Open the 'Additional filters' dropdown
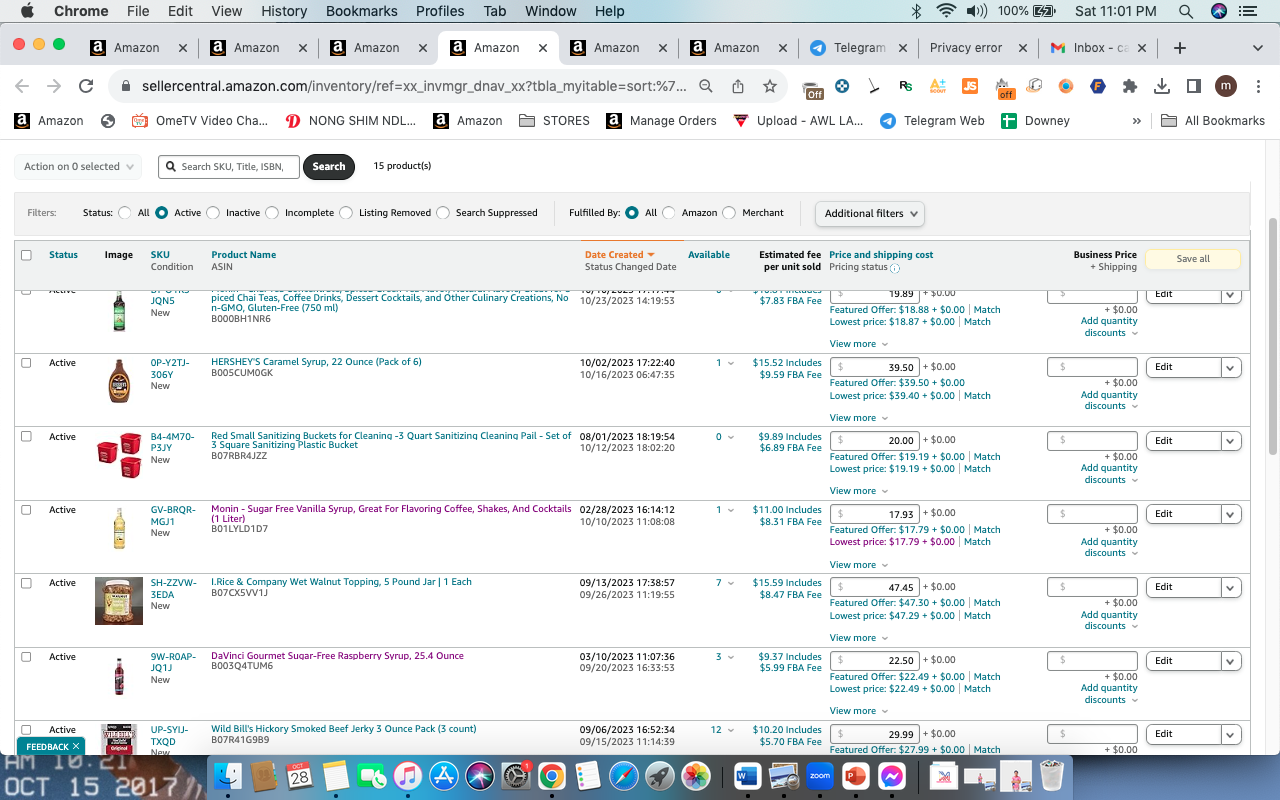Screen dimensions: 1280x800 (870, 213)
